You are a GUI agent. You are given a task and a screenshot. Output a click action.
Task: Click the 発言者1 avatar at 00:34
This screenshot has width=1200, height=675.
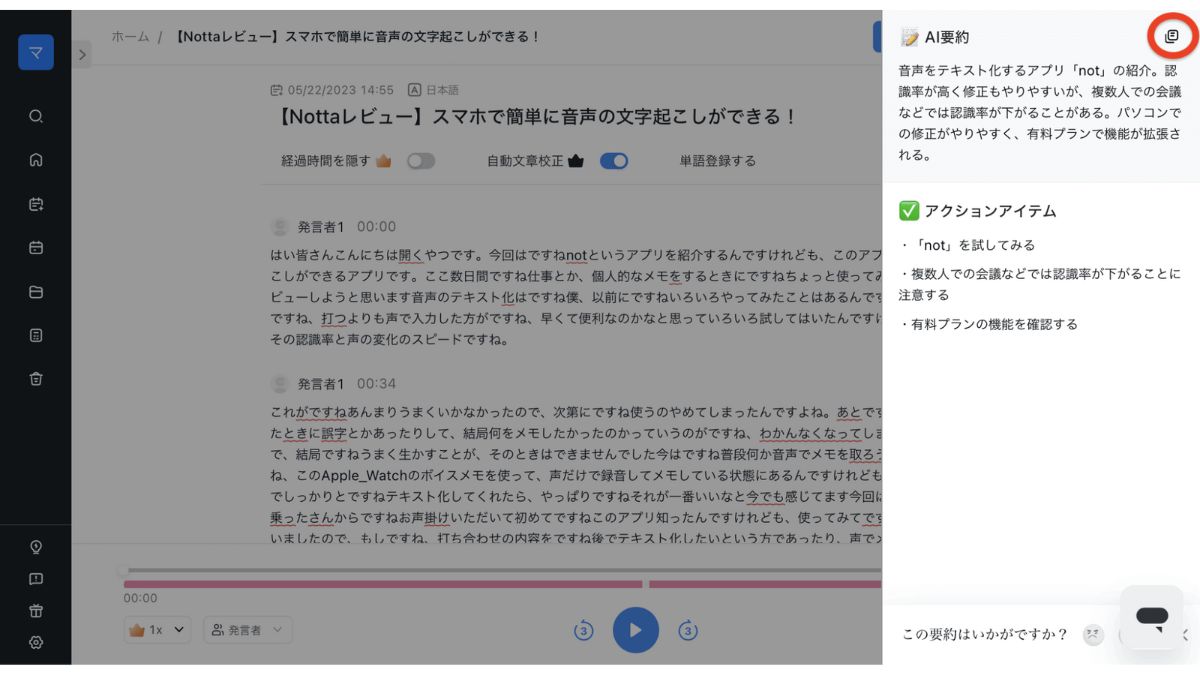coord(280,384)
